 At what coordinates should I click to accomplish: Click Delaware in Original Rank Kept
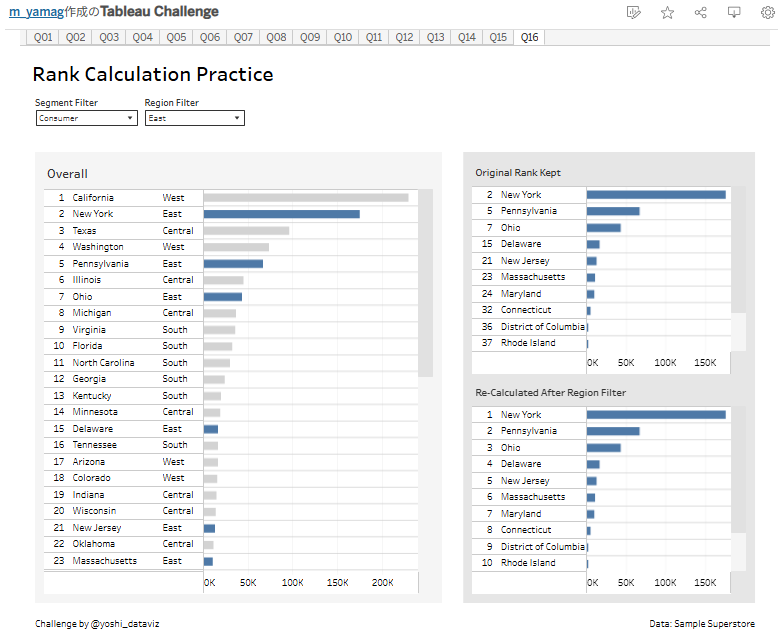[x=521, y=244]
